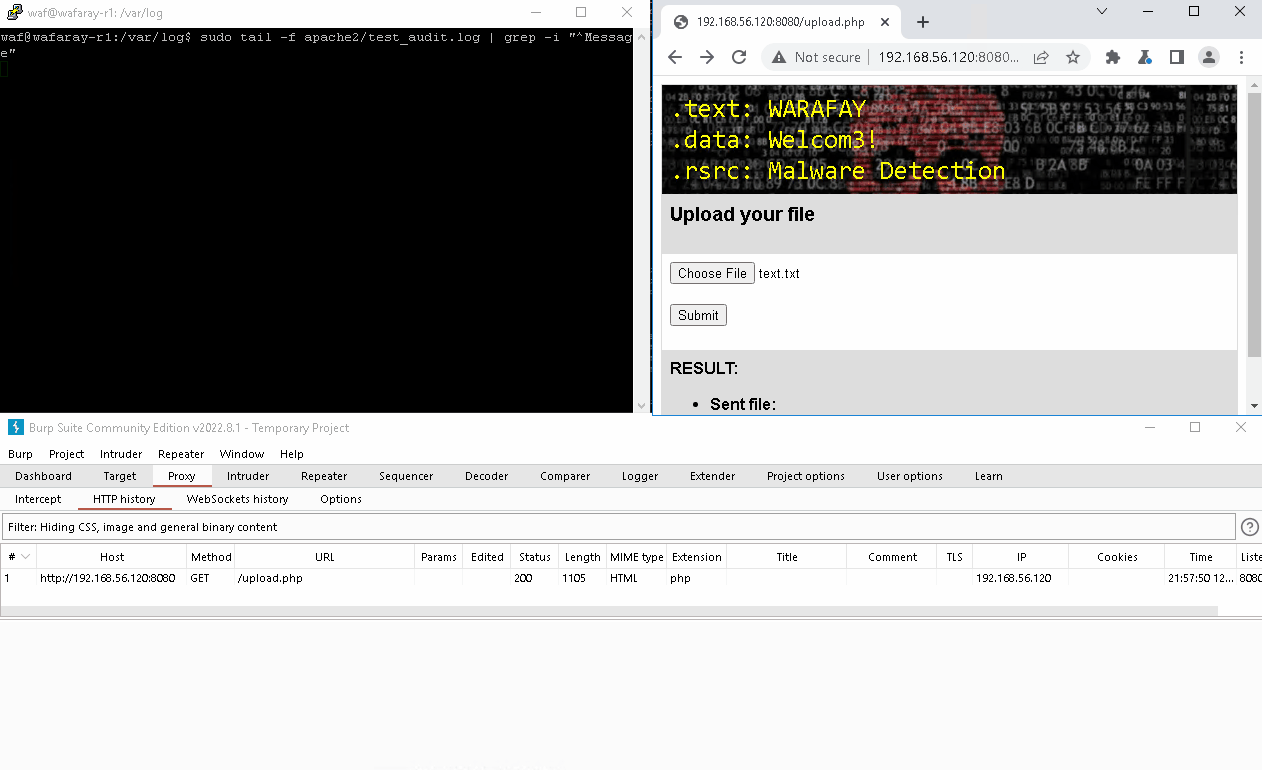Sort history by MIME type column
This screenshot has width=1262, height=770.
tap(637, 557)
